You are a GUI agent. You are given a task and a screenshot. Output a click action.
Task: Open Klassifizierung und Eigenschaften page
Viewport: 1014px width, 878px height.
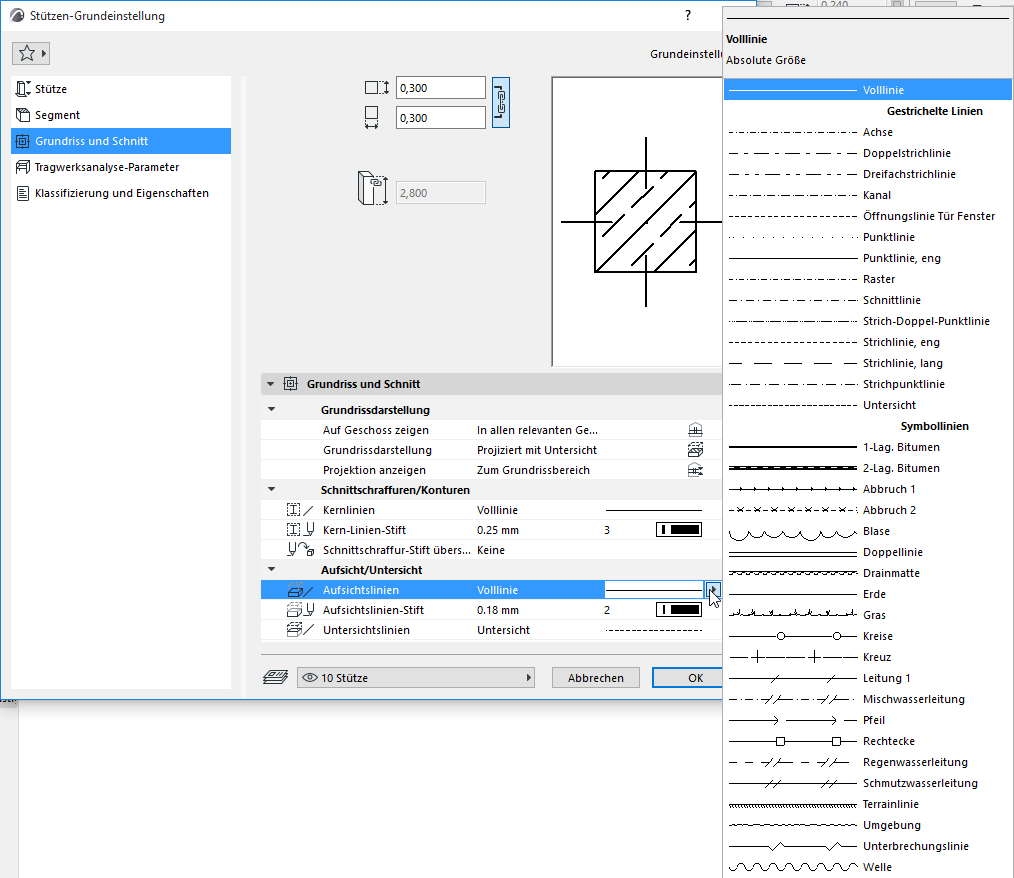click(x=121, y=193)
